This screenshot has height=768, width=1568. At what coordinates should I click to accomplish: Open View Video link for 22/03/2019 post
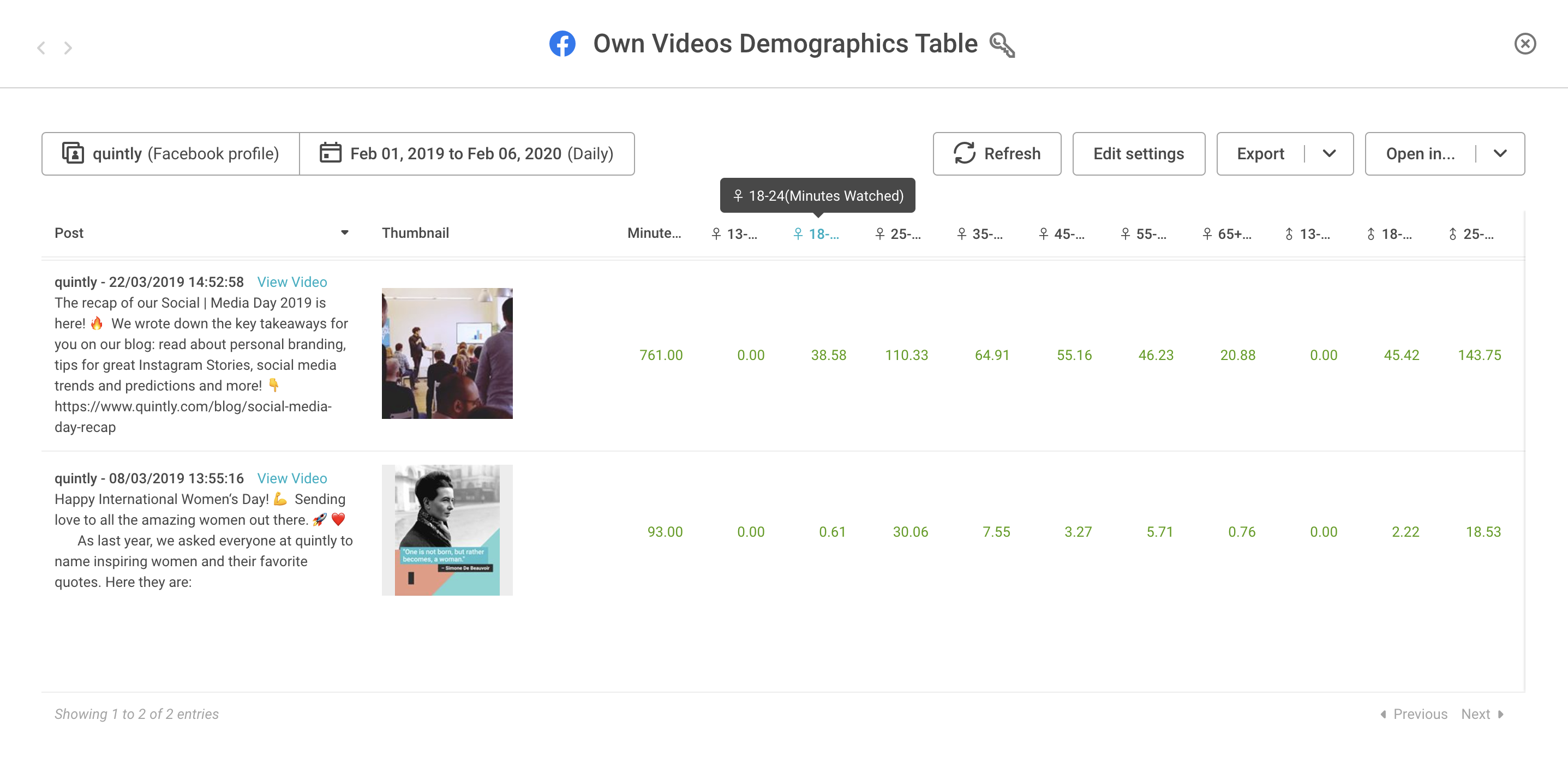(x=292, y=282)
